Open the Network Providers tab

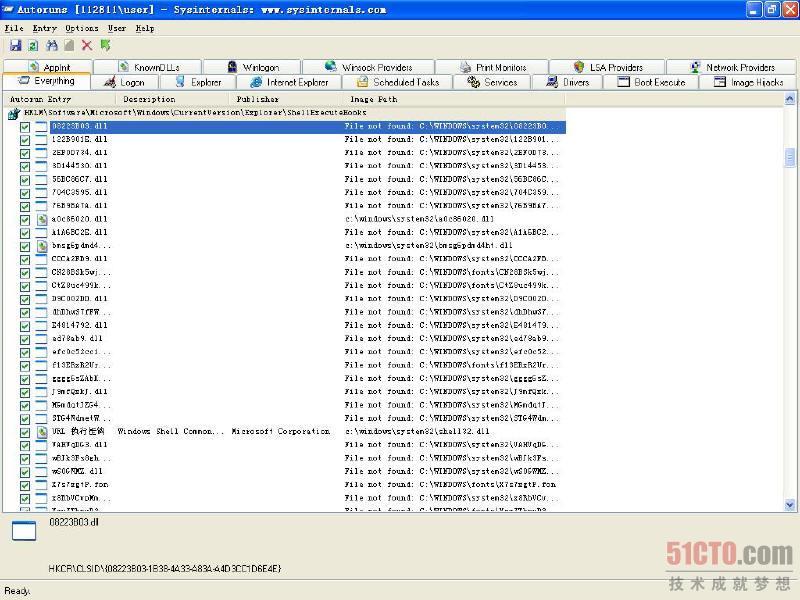pyautogui.click(x=732, y=67)
